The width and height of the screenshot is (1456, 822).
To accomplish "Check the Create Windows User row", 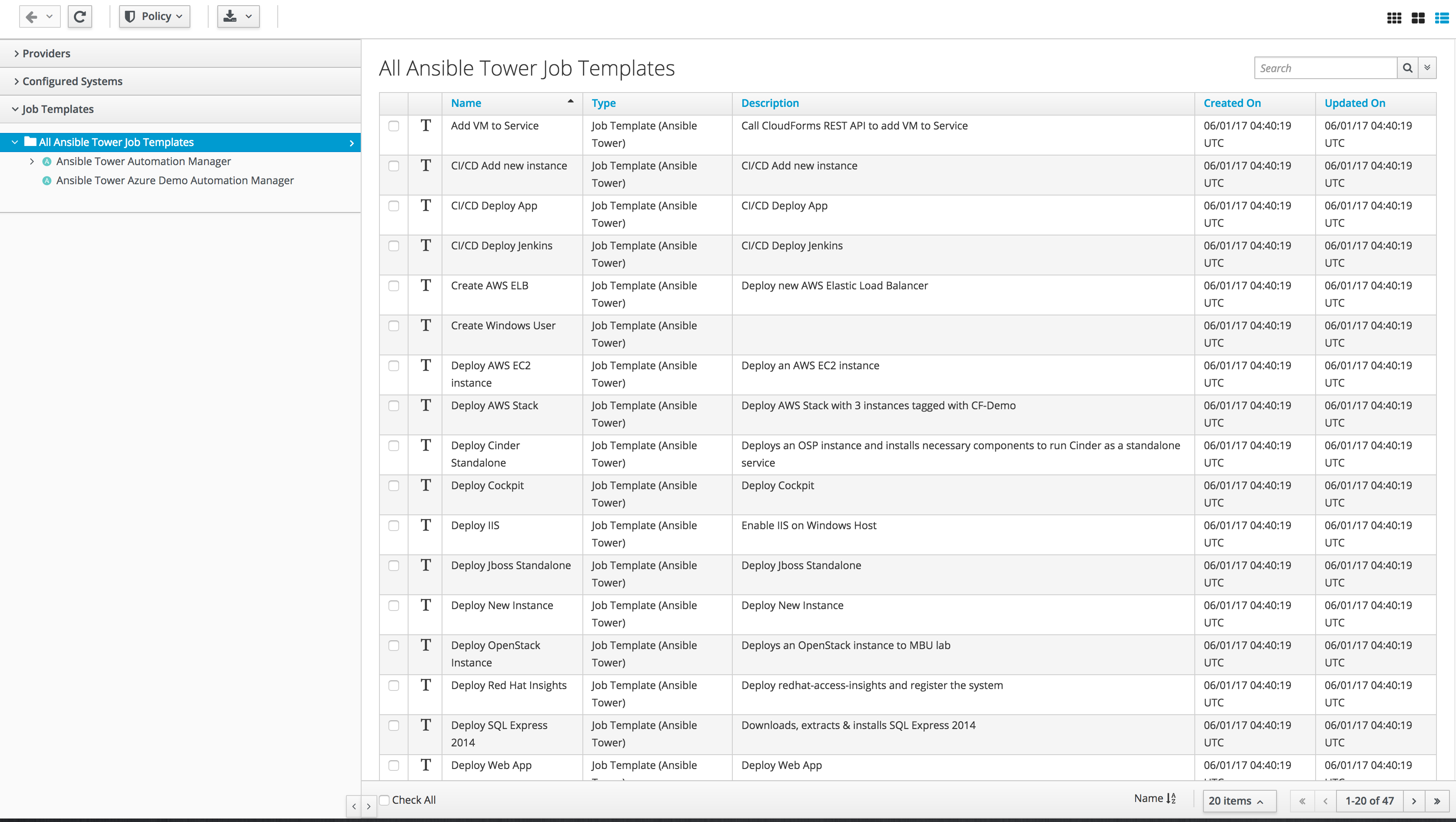I will [x=393, y=326].
